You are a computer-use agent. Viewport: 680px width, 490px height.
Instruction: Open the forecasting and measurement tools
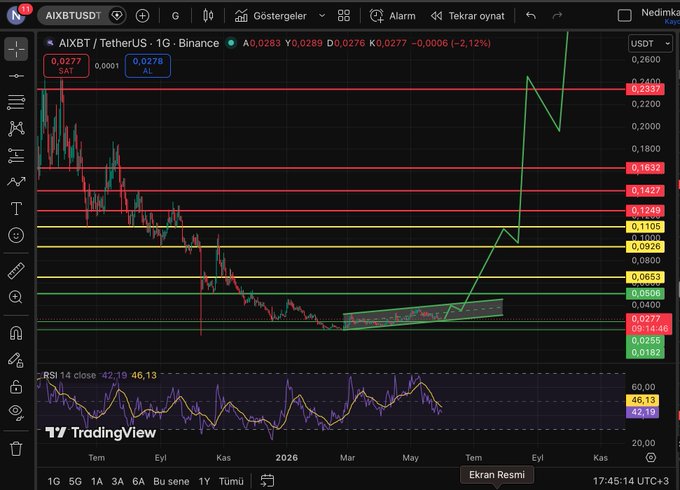(16, 155)
